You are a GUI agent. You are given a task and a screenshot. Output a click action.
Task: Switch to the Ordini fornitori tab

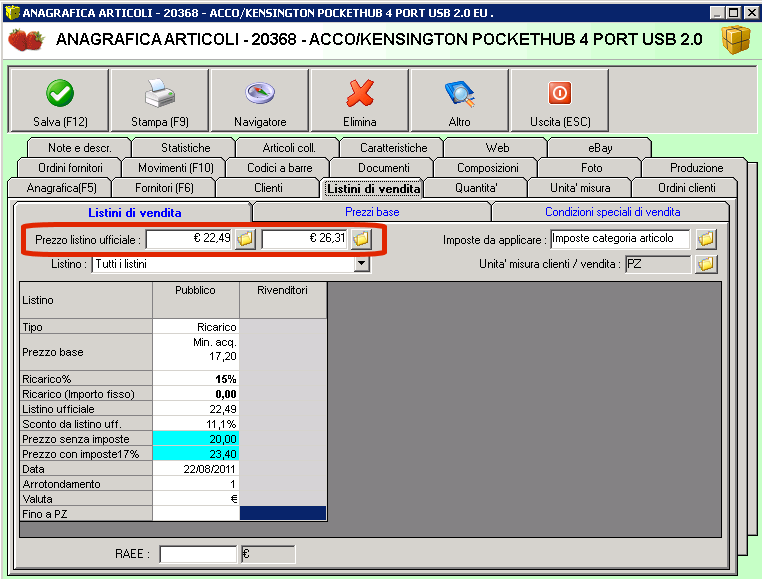[x=70, y=168]
